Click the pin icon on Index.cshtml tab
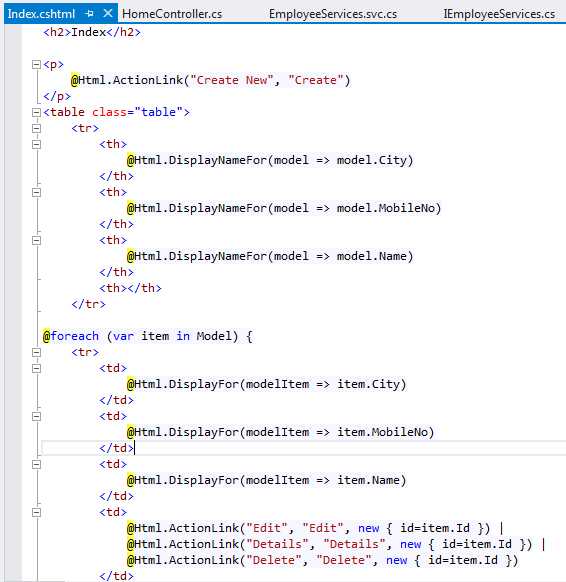This screenshot has height=582, width=566. (x=89, y=14)
